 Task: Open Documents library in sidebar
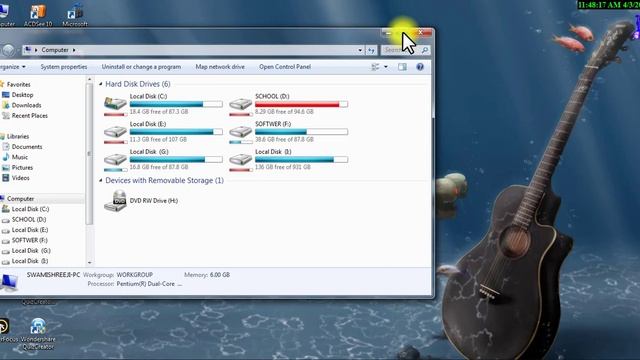tap(27, 147)
